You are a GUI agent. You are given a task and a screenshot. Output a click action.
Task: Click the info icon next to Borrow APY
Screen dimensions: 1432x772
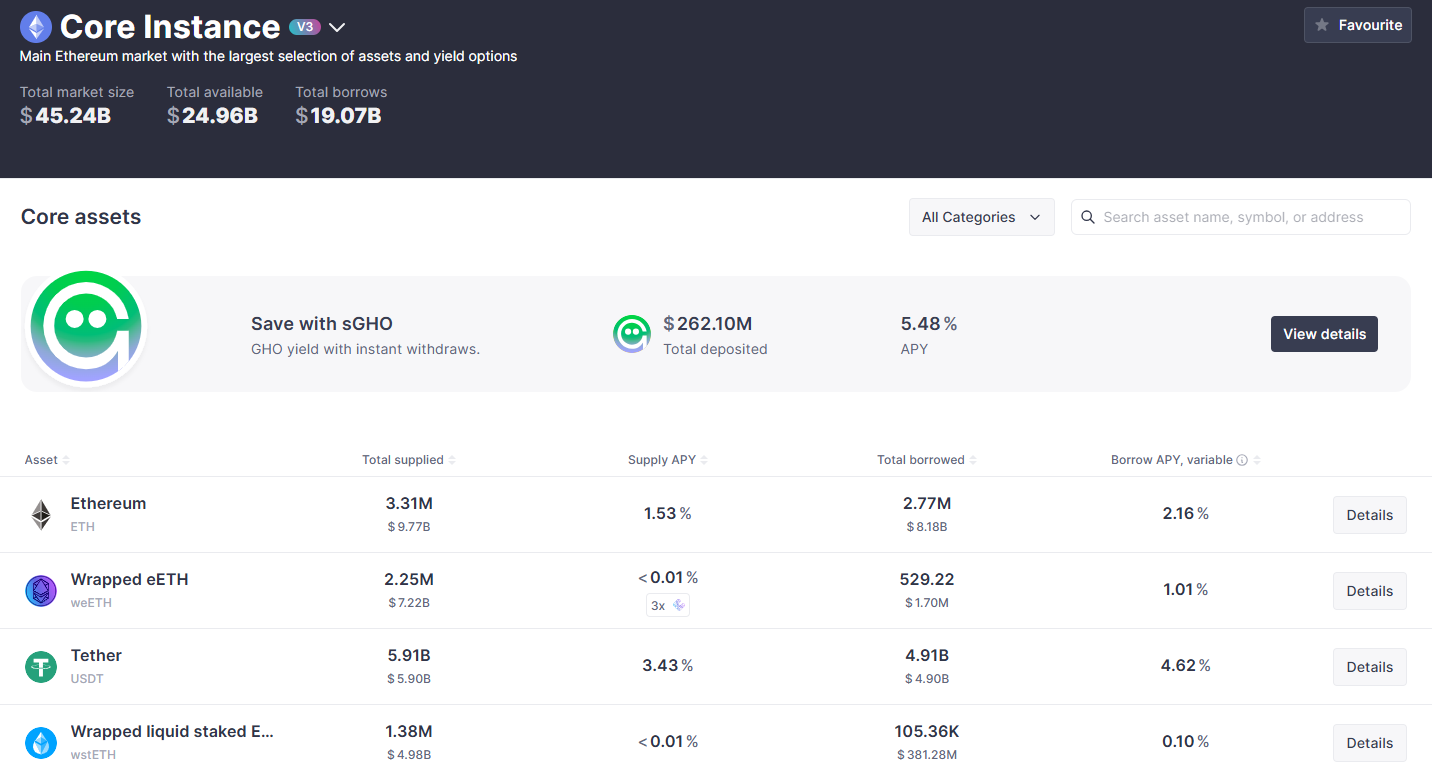click(x=1242, y=460)
